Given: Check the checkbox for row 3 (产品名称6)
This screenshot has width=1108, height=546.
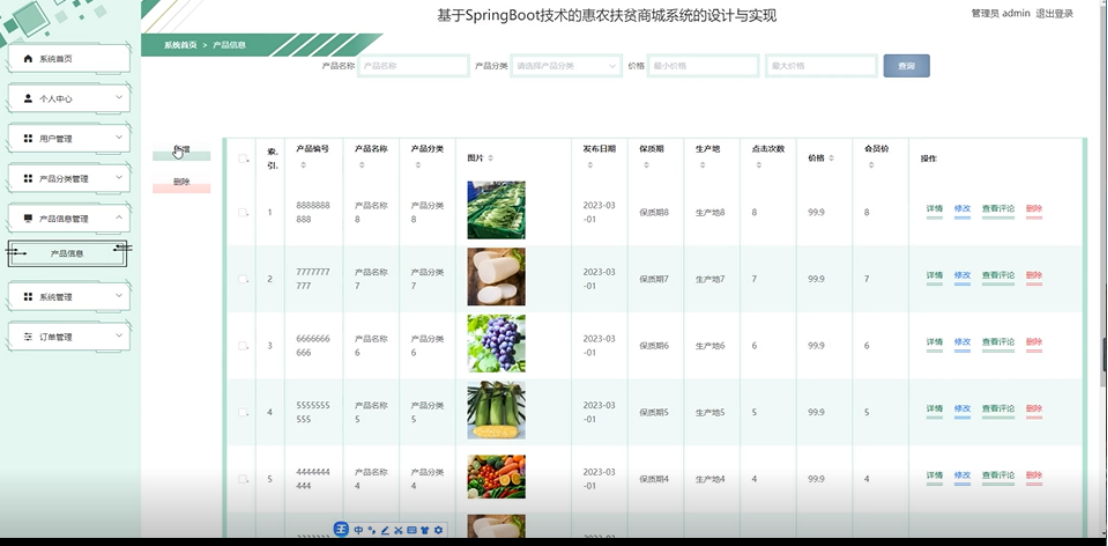Looking at the screenshot, I should (x=242, y=345).
